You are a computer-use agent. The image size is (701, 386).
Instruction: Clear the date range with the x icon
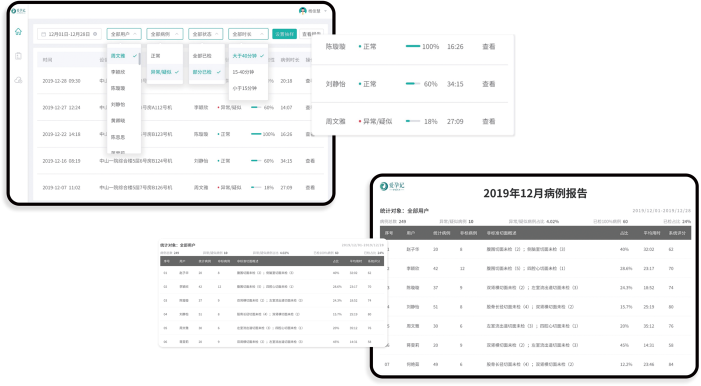95,34
